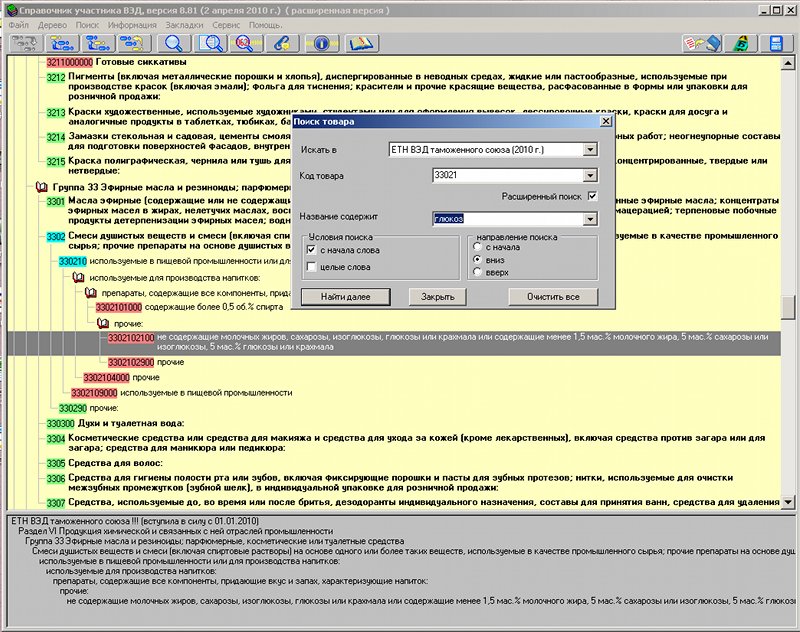This screenshot has width=800, height=632.
Task: Select the 'с начала' search direction radio
Action: coord(478,247)
